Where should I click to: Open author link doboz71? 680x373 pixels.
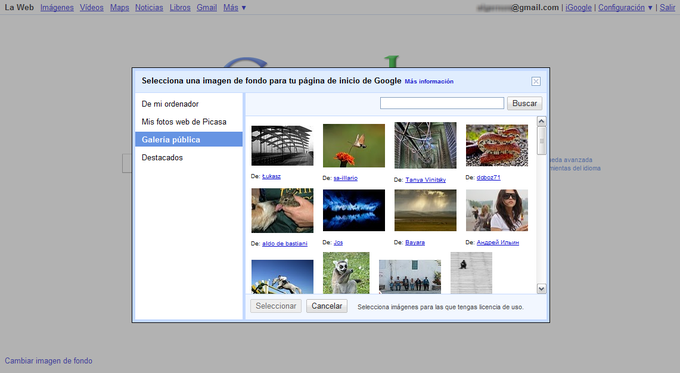click(489, 177)
